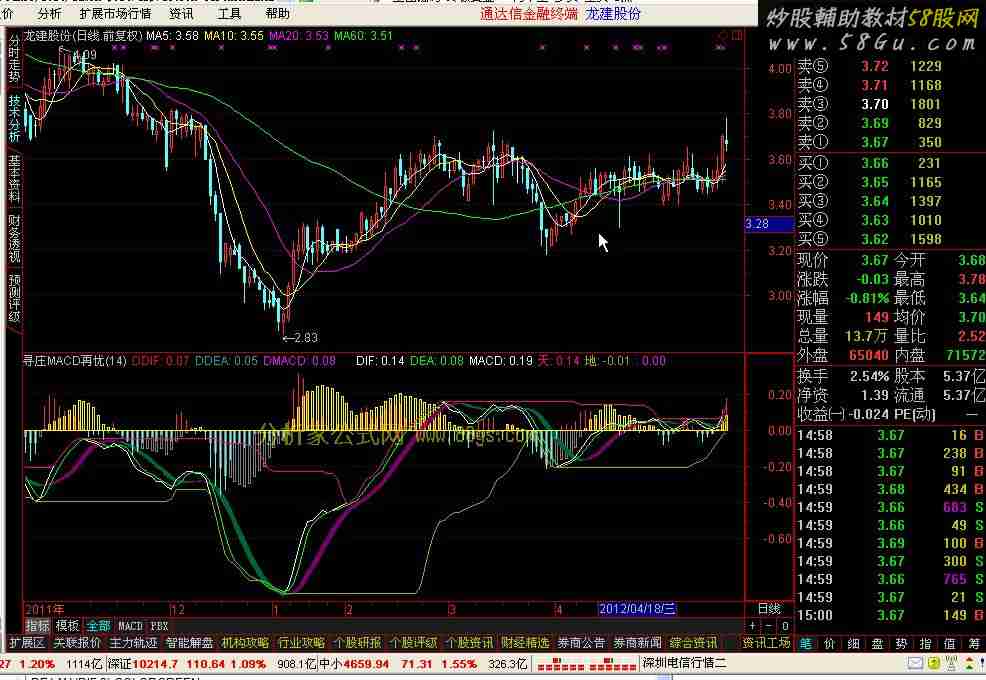986x680 pixels.
Task: Select the 细 detail tab
Action: (853, 644)
